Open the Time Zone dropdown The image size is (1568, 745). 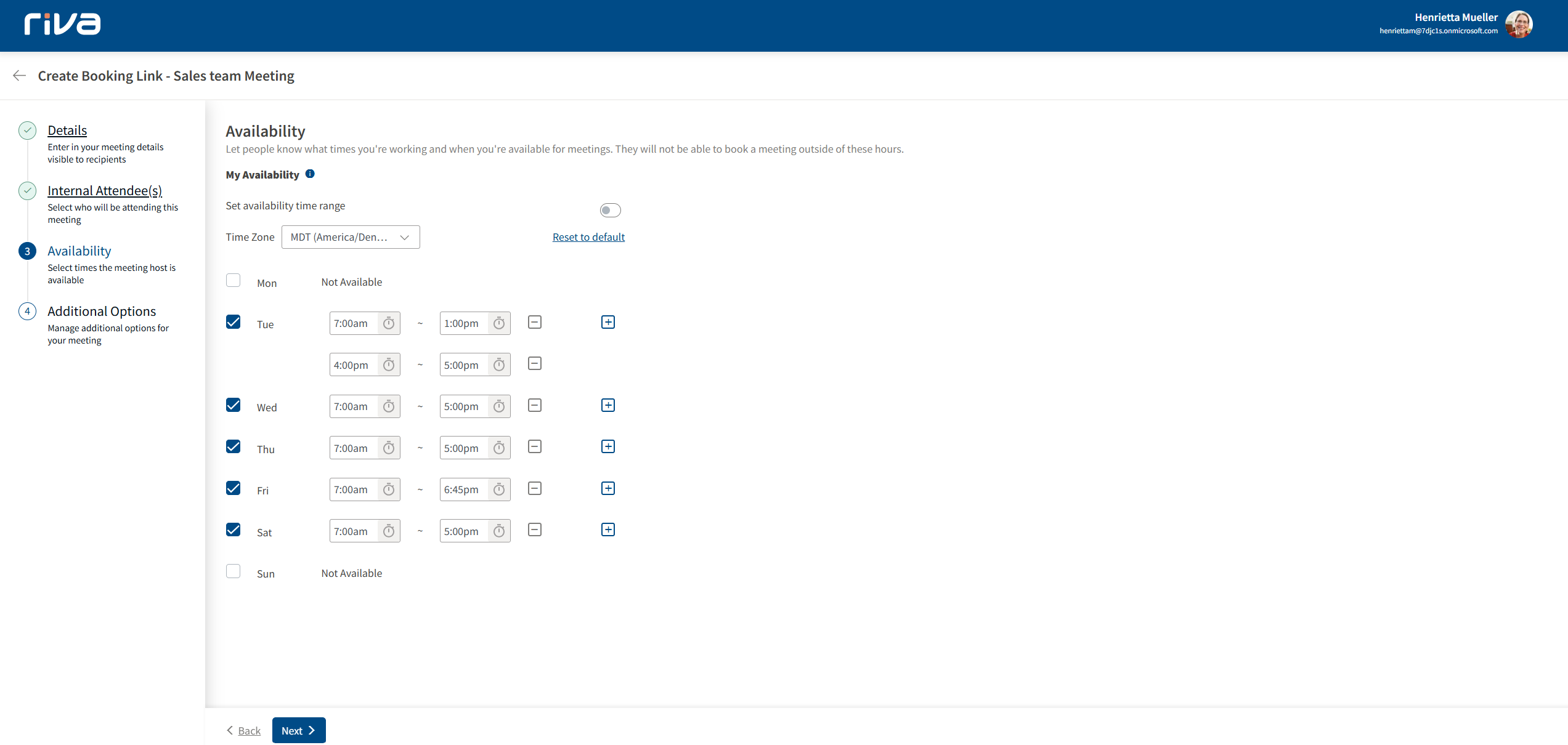pyautogui.click(x=351, y=237)
